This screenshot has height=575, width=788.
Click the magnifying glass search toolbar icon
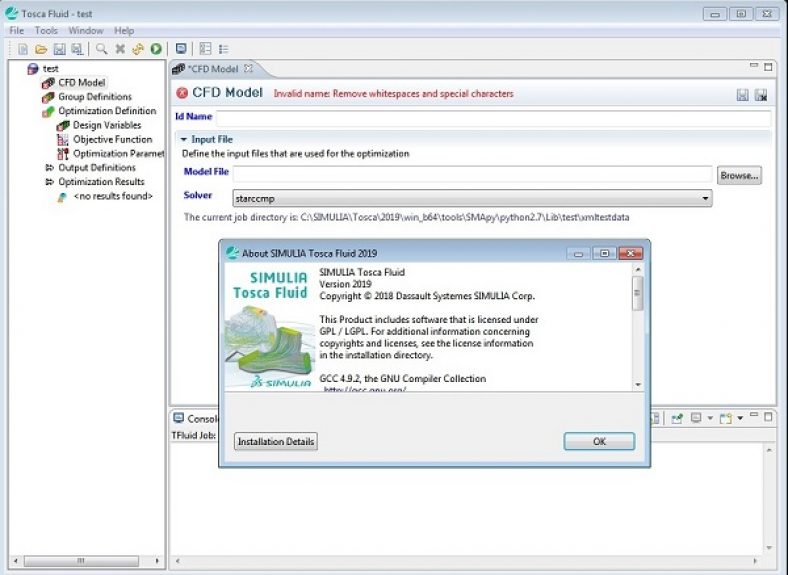point(102,49)
